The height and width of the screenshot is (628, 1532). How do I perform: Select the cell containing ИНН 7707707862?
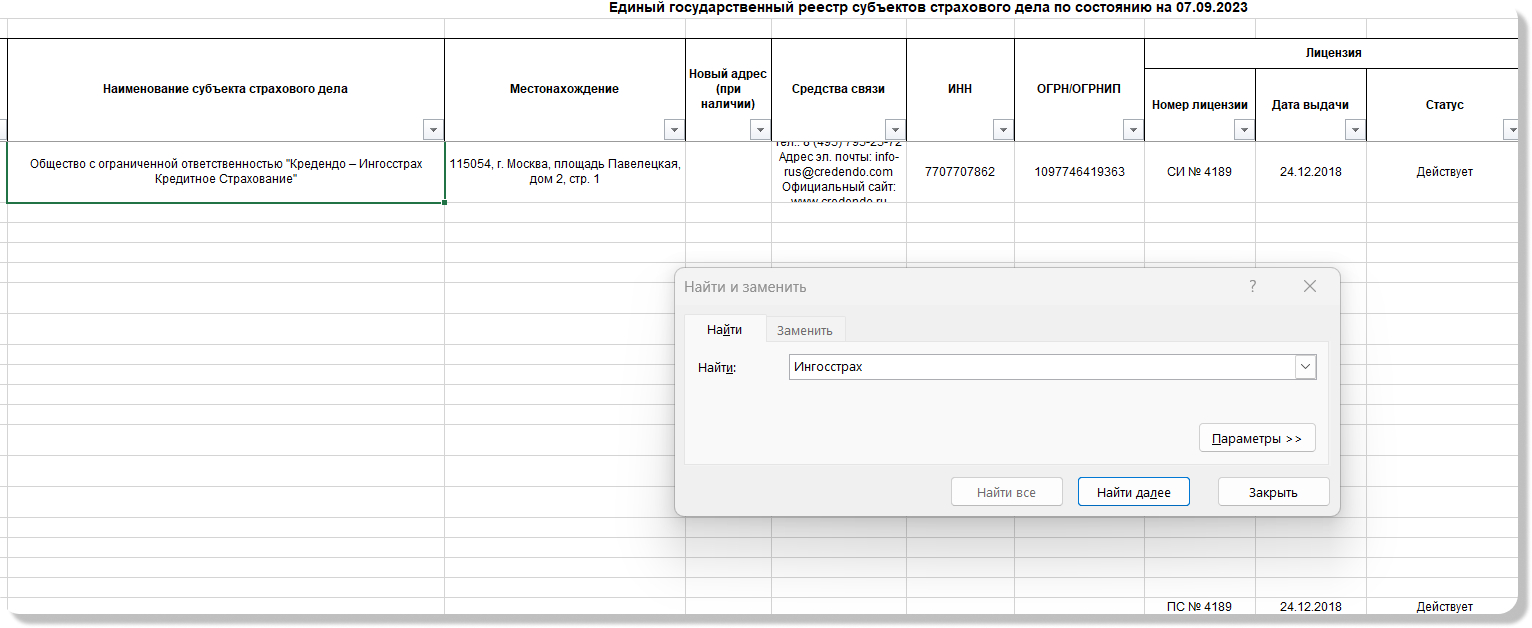(960, 172)
